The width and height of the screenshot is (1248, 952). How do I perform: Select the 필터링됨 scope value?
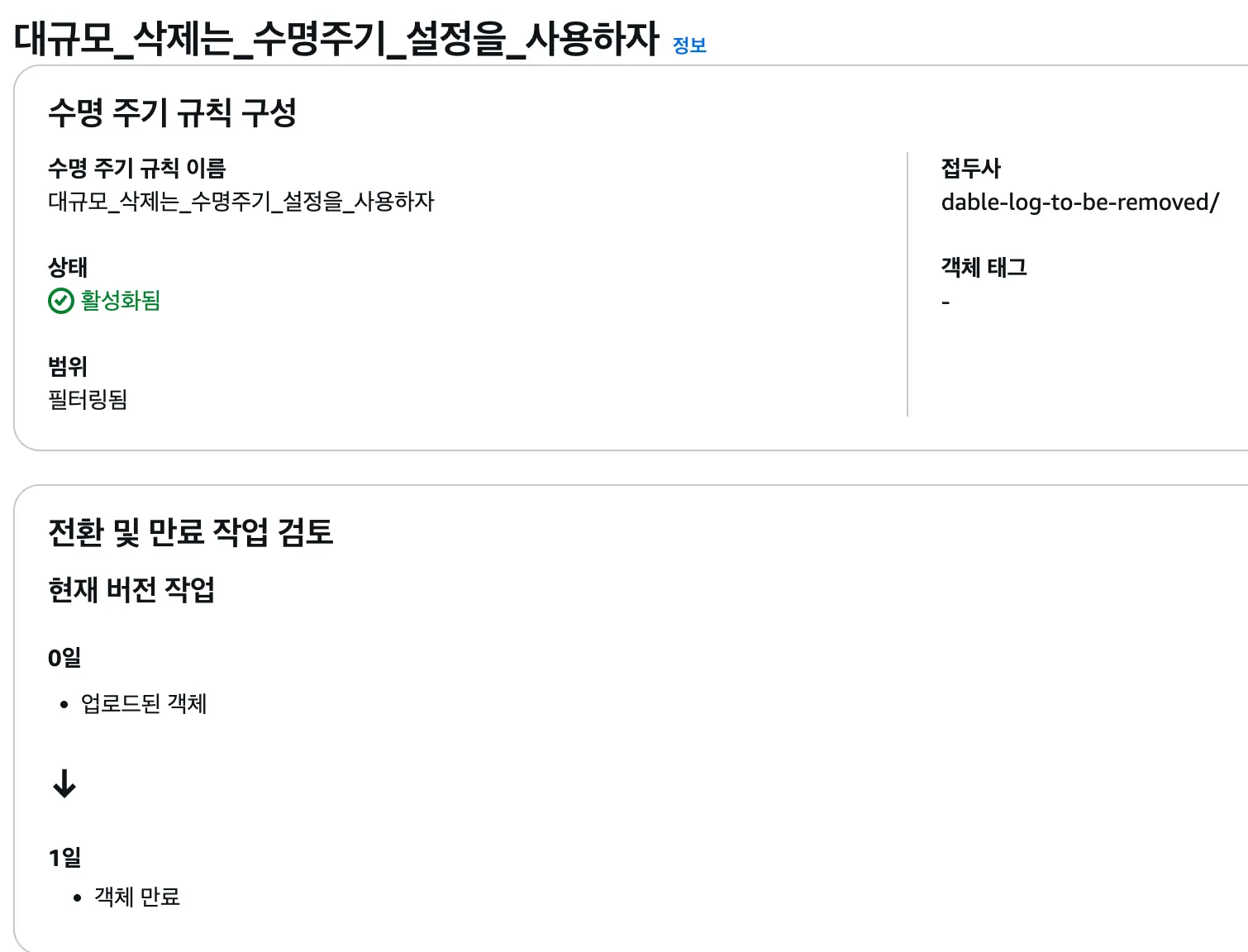88,400
